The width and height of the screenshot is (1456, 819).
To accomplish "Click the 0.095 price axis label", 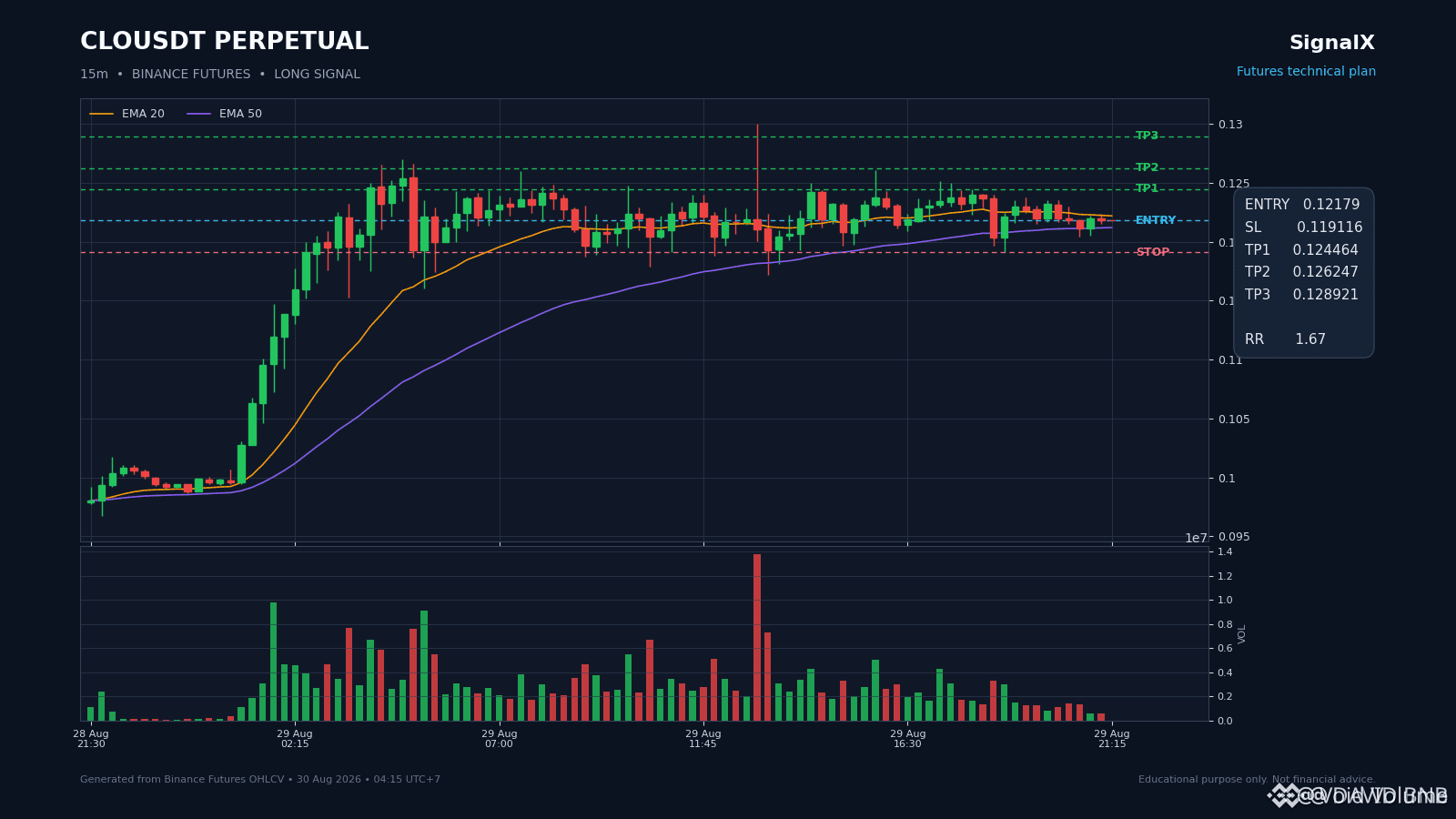I will (x=1235, y=537).
